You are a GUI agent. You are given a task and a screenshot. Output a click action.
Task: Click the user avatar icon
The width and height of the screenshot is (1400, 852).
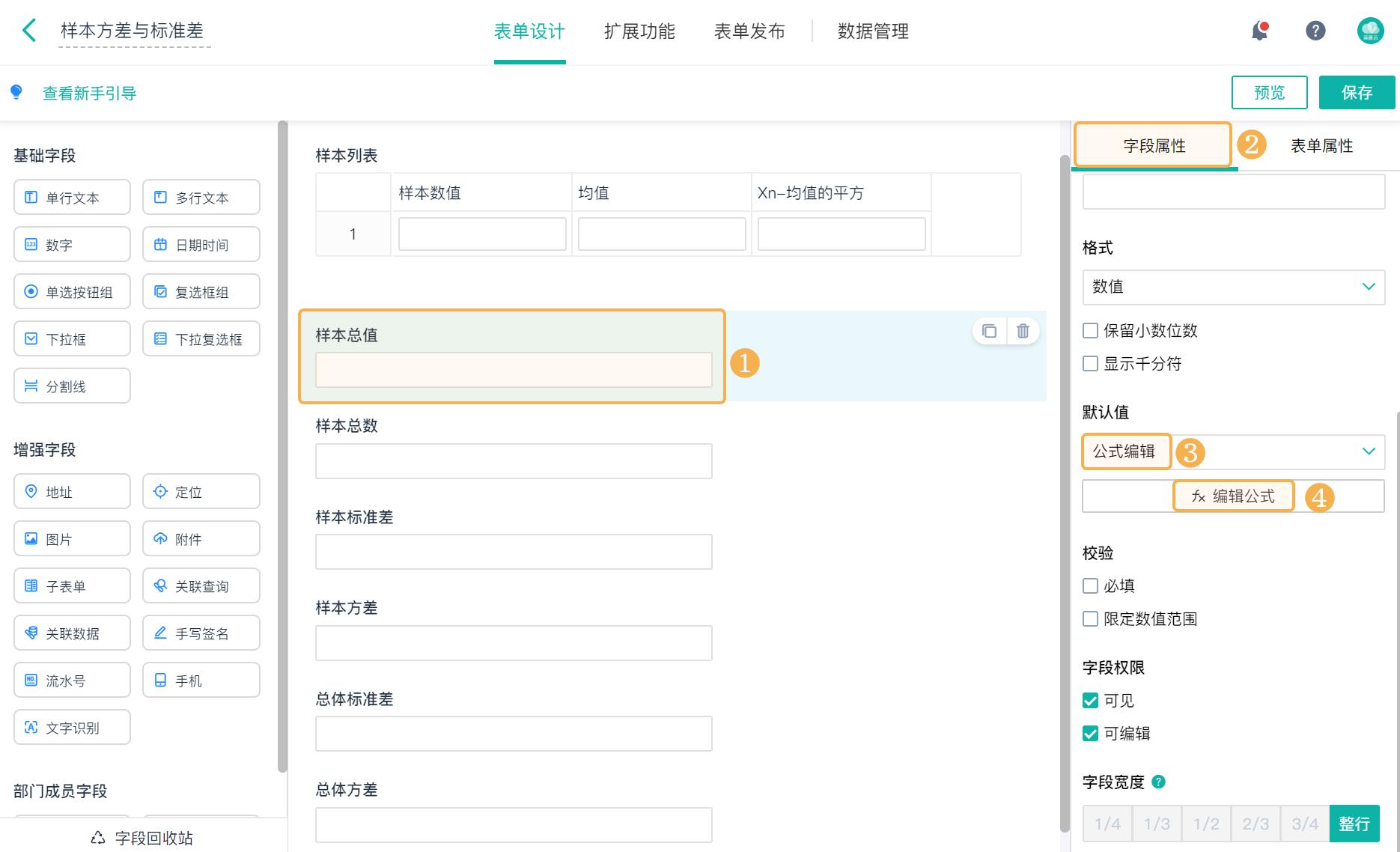tap(1370, 31)
